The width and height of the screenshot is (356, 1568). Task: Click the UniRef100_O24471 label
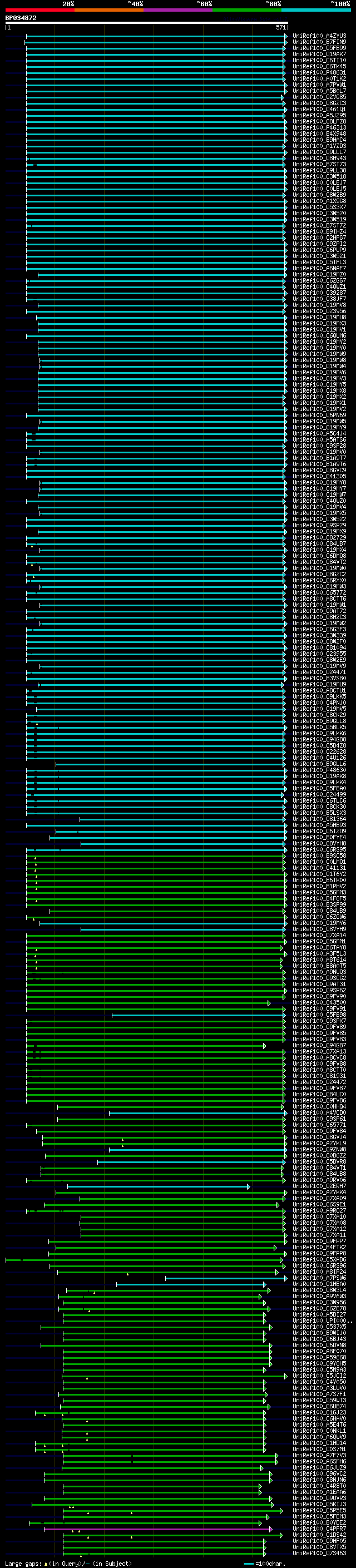319,672
